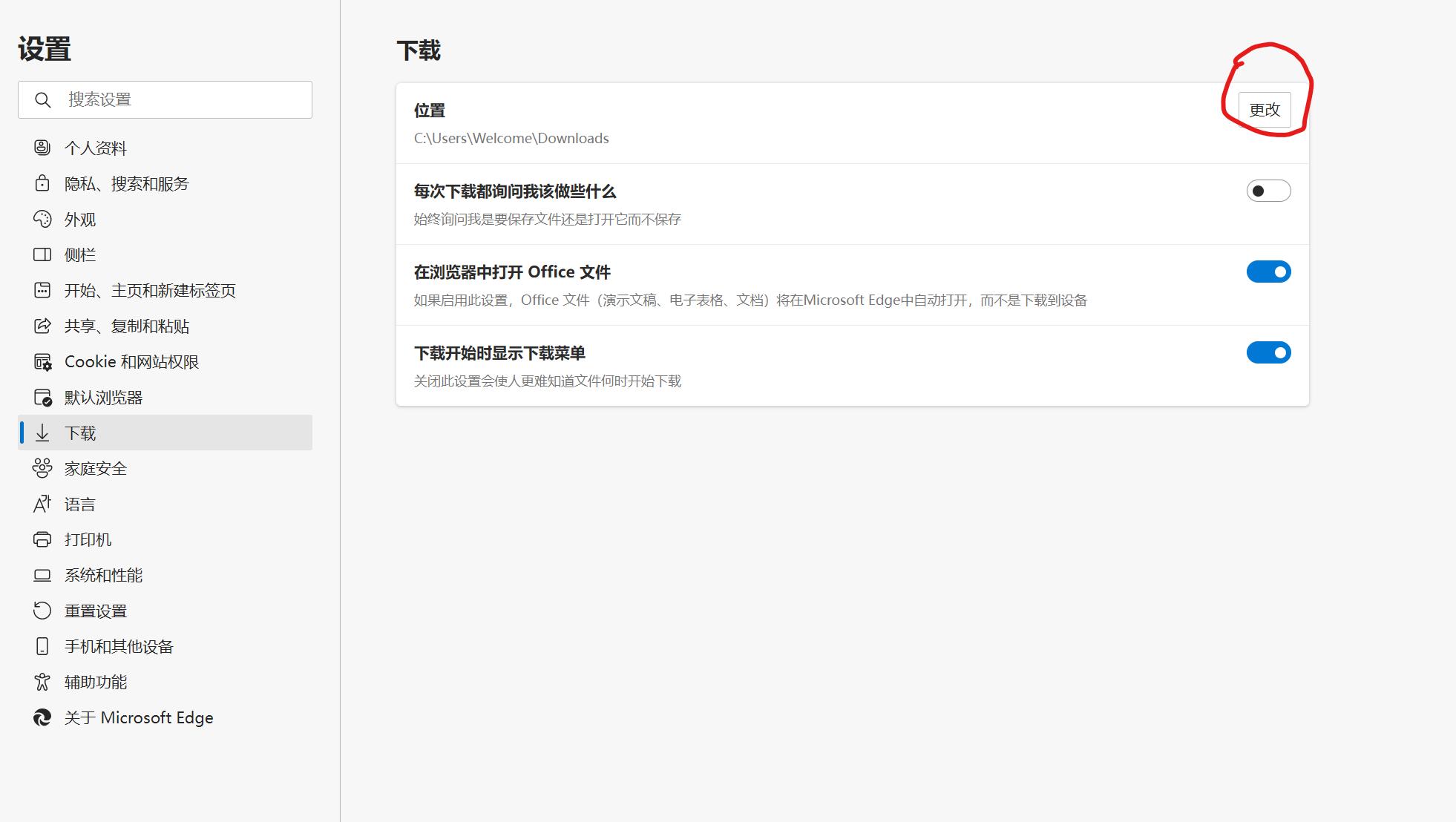This screenshot has width=1456, height=822.
Task: Click the Microsoft Edge logo icon
Action: [x=42, y=717]
